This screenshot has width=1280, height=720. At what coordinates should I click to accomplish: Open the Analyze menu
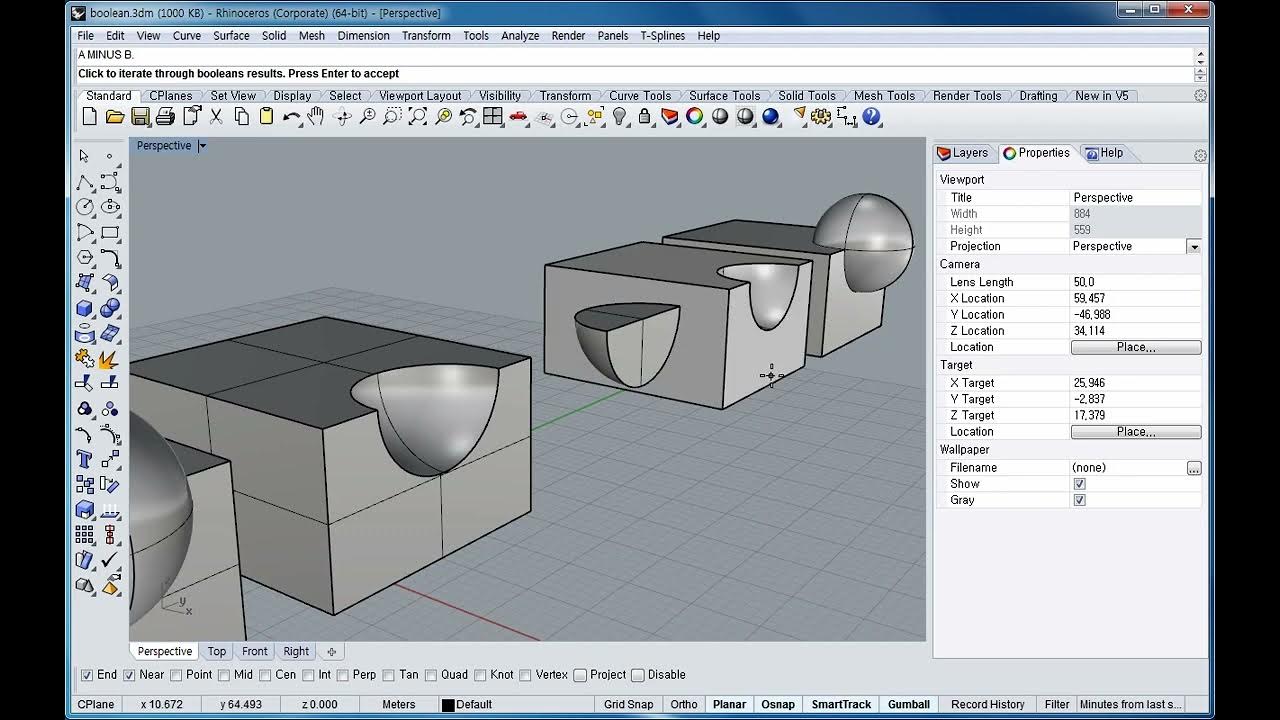[x=520, y=36]
